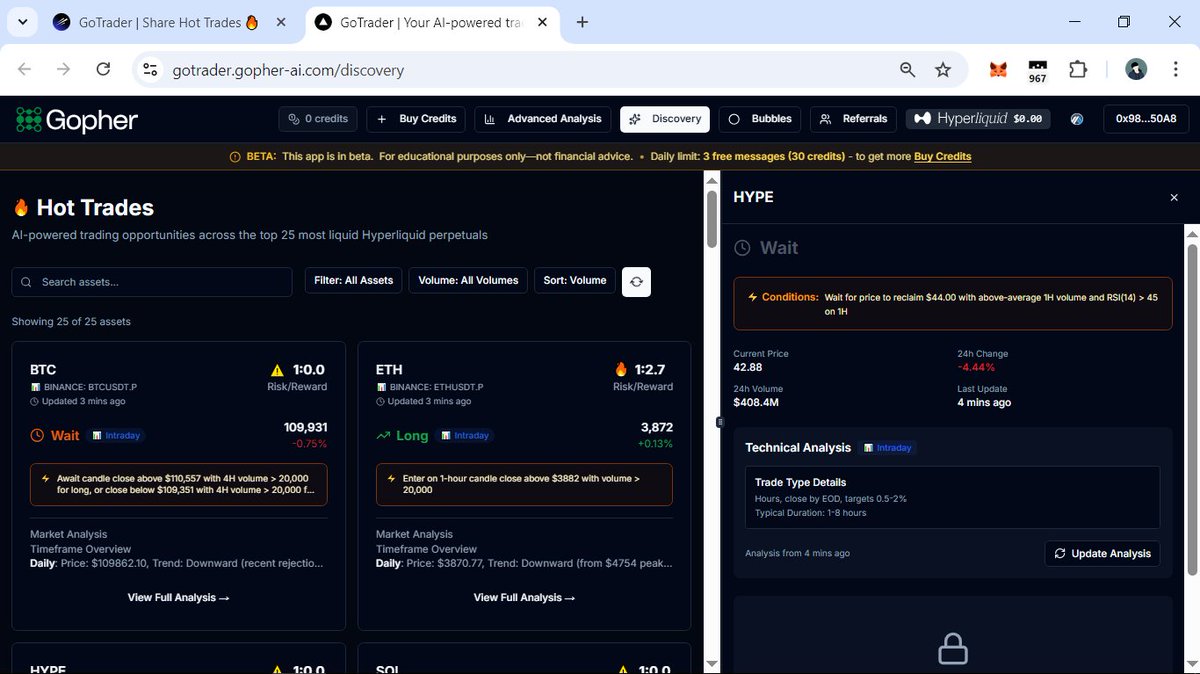
Task: Open the Bubbles view
Action: pos(760,118)
